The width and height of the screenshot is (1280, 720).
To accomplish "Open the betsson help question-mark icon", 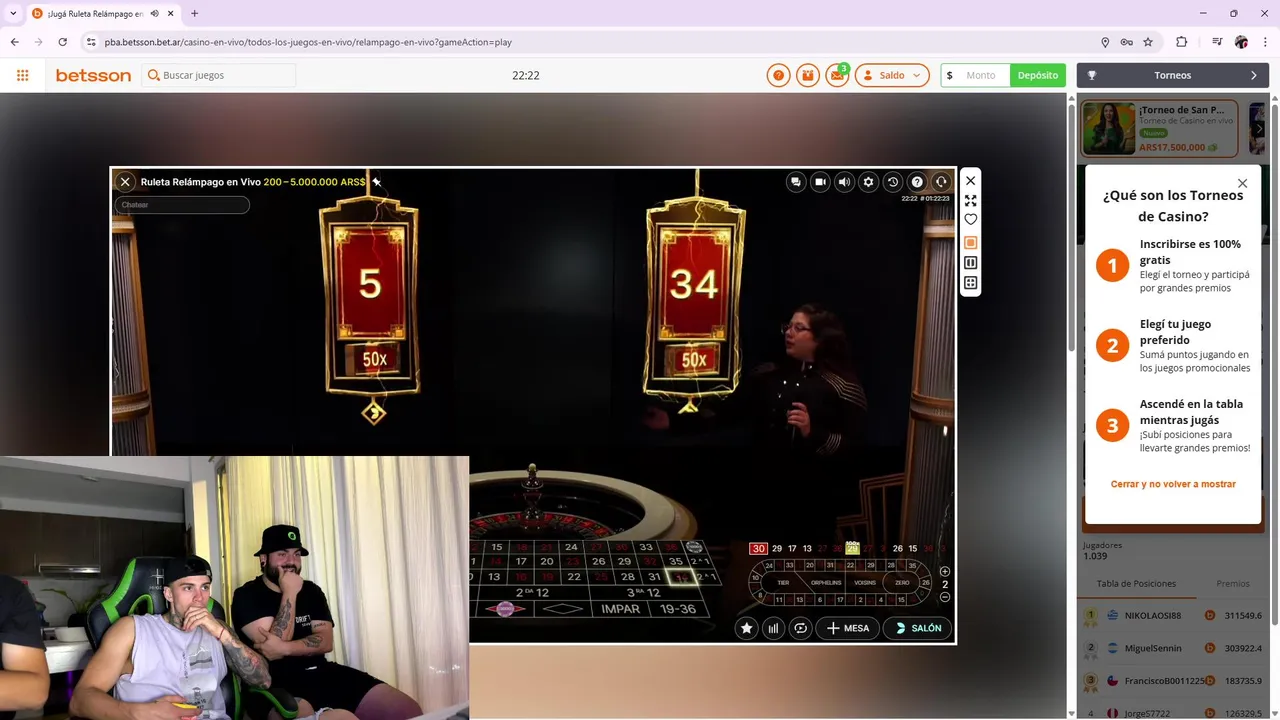I will coord(778,75).
